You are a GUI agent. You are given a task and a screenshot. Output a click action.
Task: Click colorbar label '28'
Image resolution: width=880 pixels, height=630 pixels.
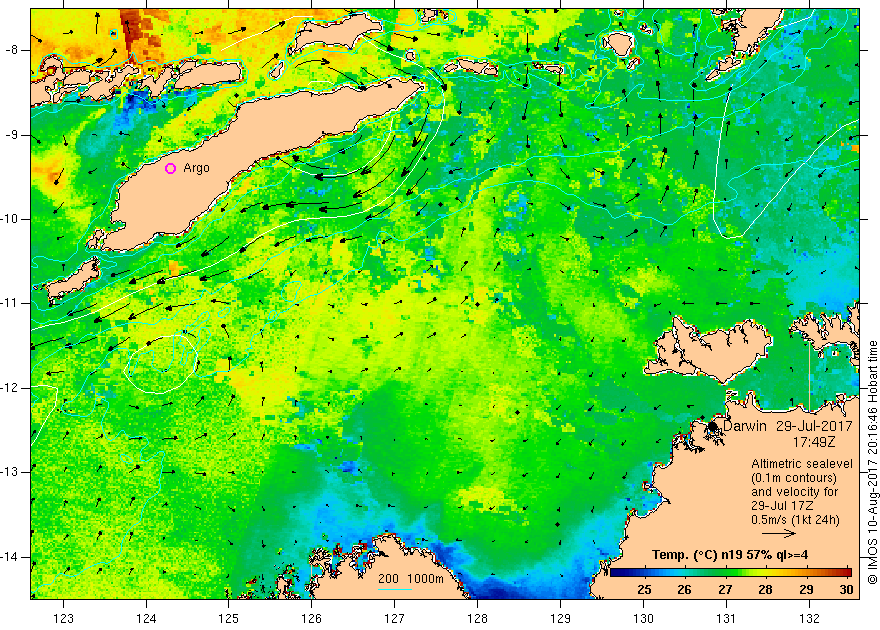coord(766,590)
